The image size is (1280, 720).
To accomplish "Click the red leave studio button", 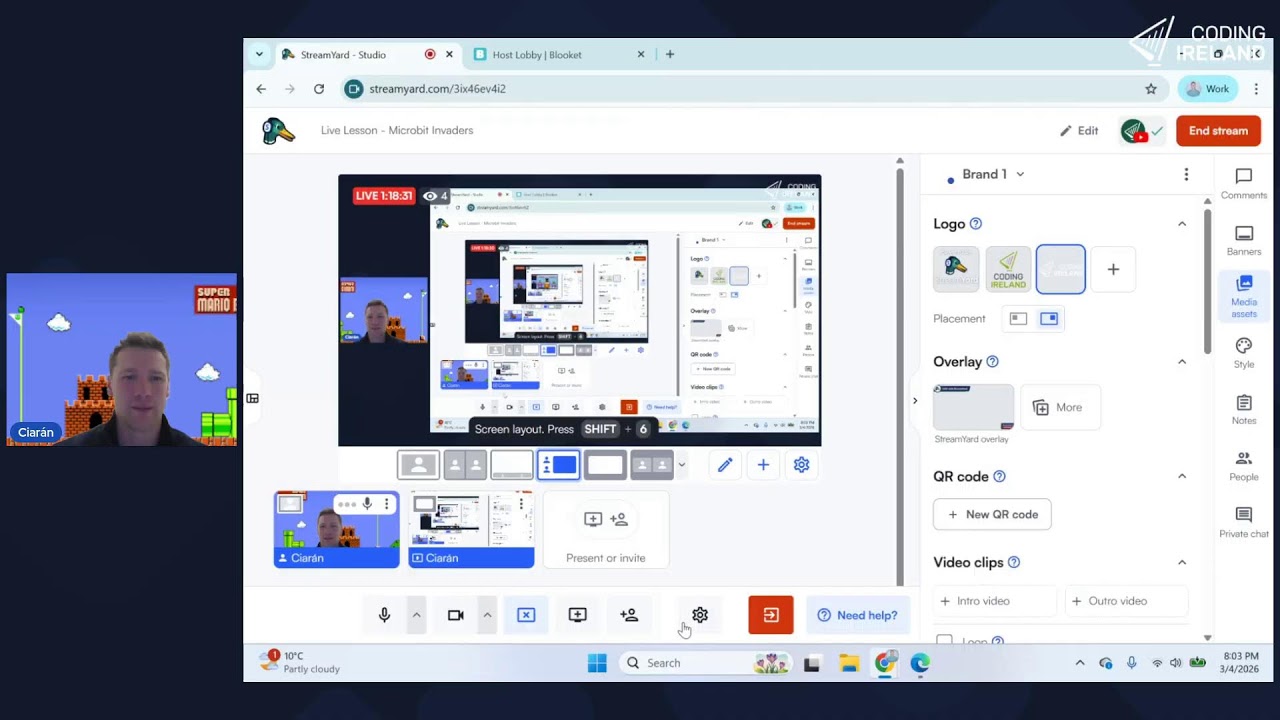I will point(771,615).
